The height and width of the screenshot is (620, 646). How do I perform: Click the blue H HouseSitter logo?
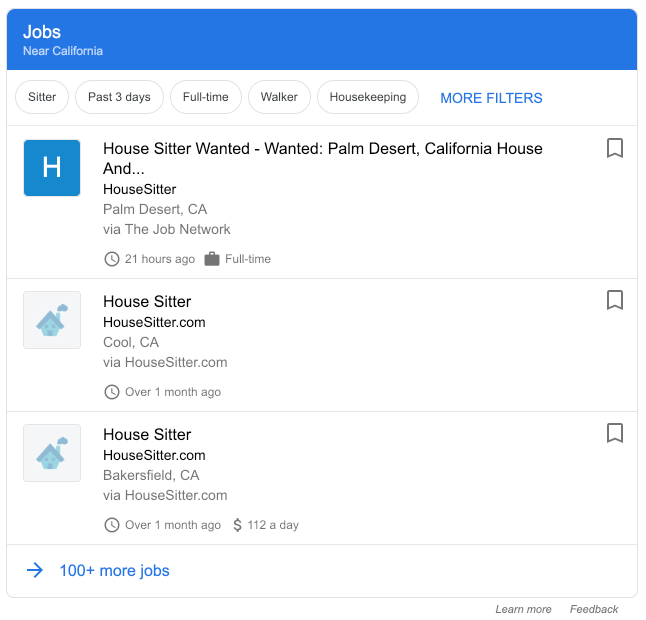(52, 168)
